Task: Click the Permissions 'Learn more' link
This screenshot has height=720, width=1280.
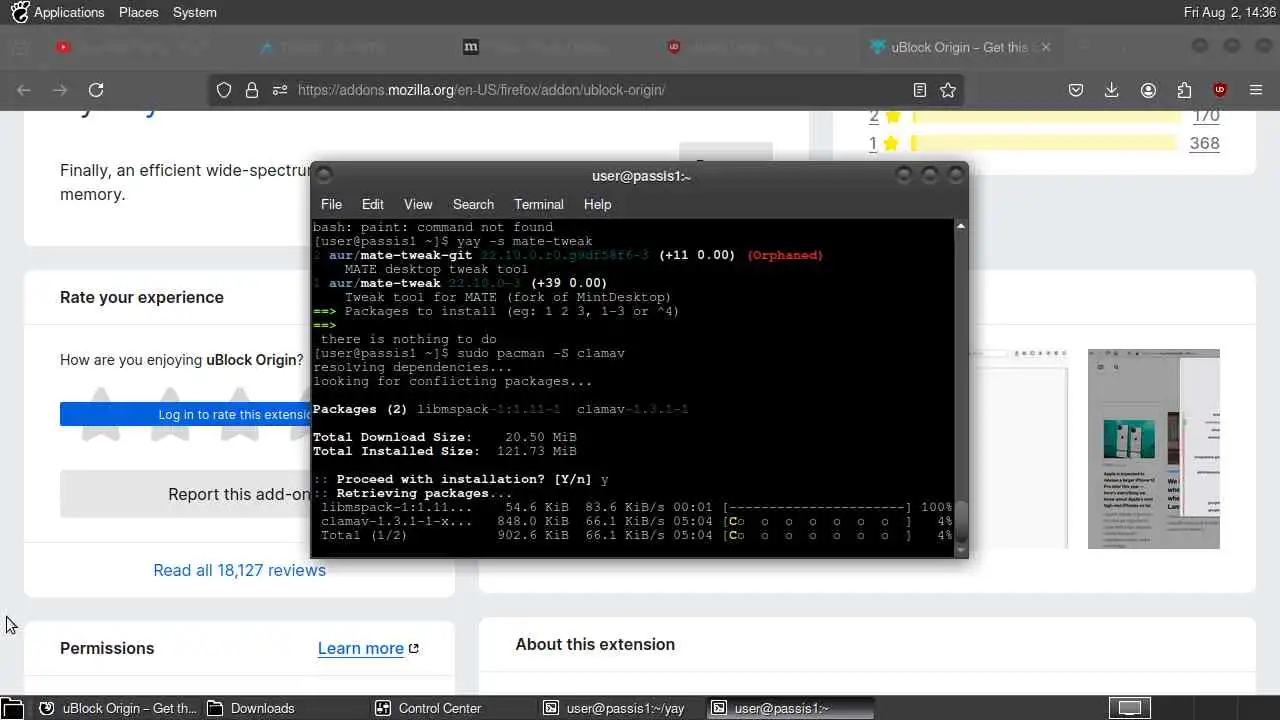Action: [368, 648]
